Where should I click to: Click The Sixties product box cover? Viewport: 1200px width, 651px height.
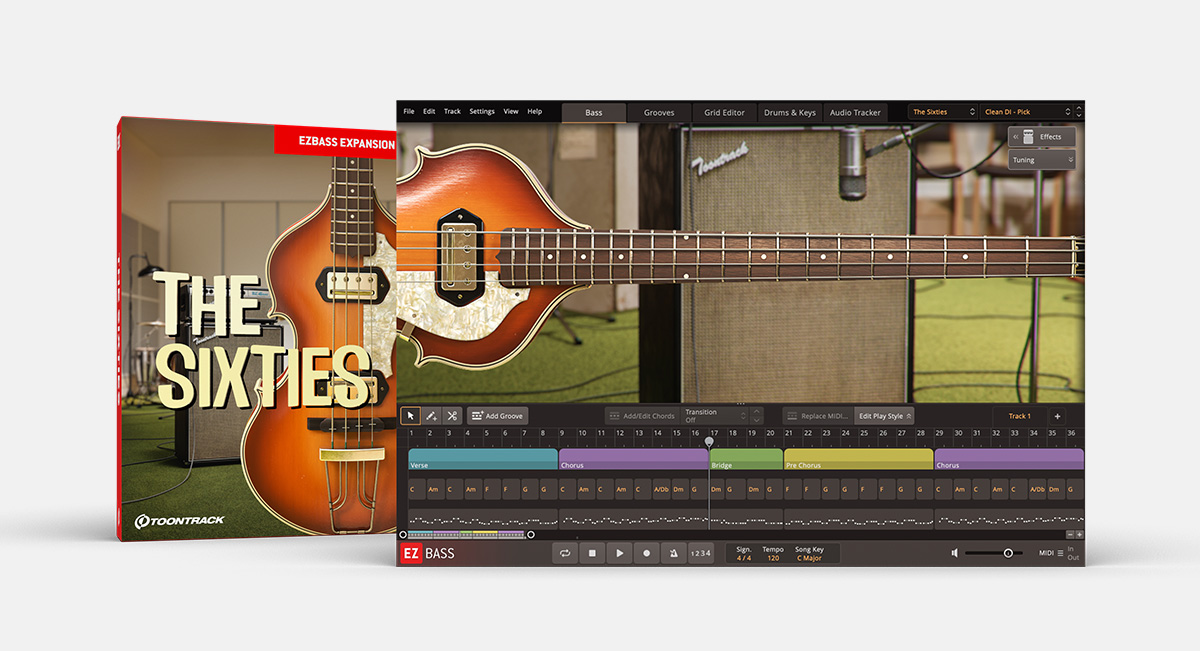pos(258,329)
